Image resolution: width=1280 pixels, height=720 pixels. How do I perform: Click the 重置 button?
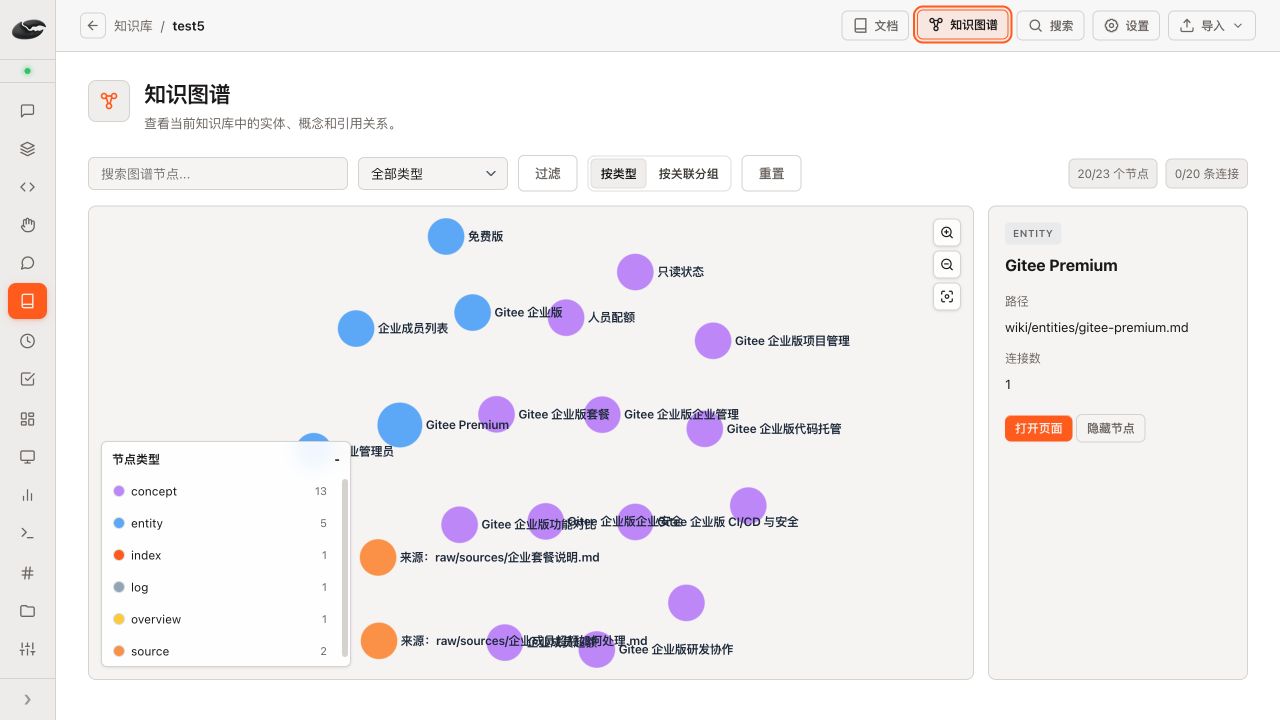[x=772, y=173]
